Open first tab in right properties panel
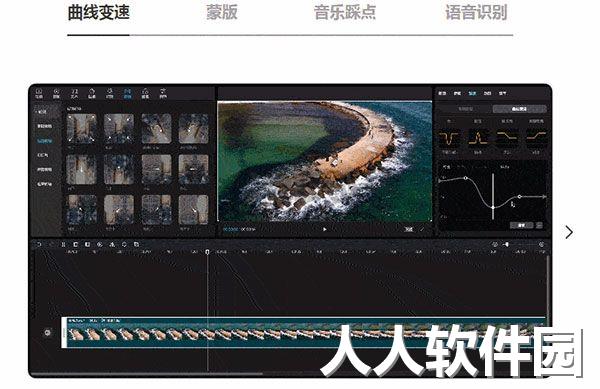Viewport: 600px width, 389px height. (442, 93)
